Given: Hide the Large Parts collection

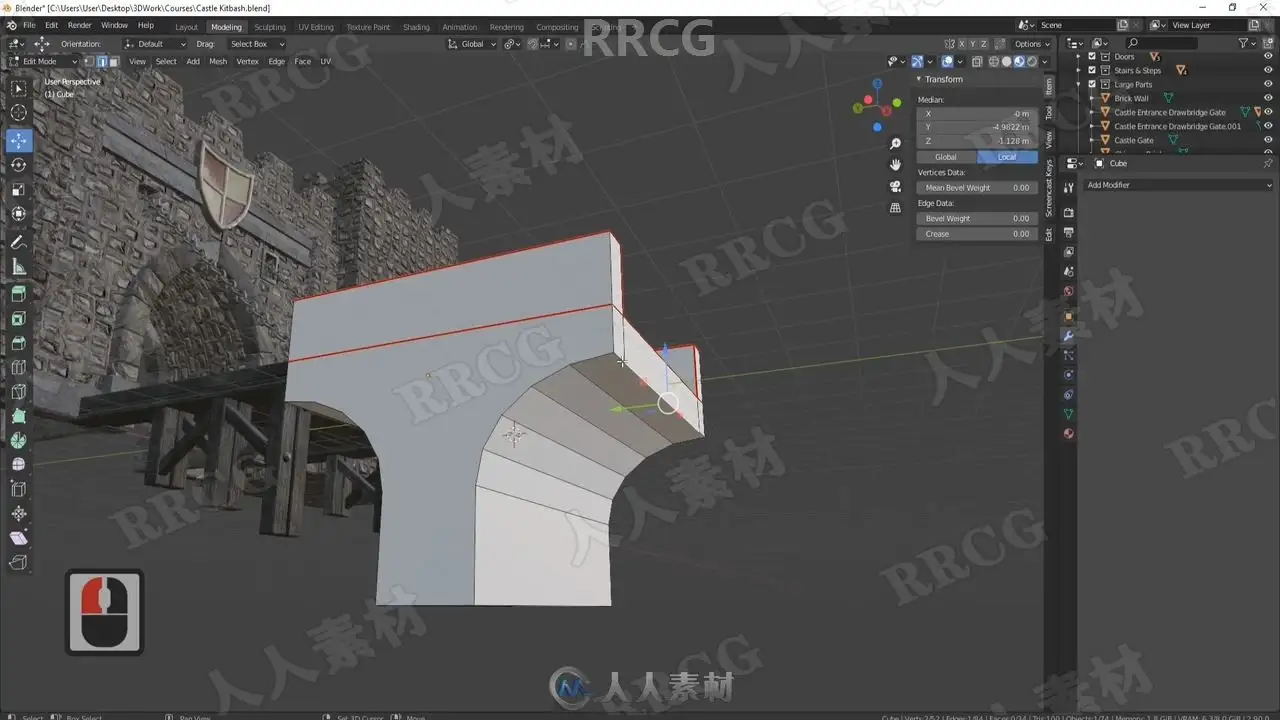Looking at the screenshot, I should (x=1268, y=84).
